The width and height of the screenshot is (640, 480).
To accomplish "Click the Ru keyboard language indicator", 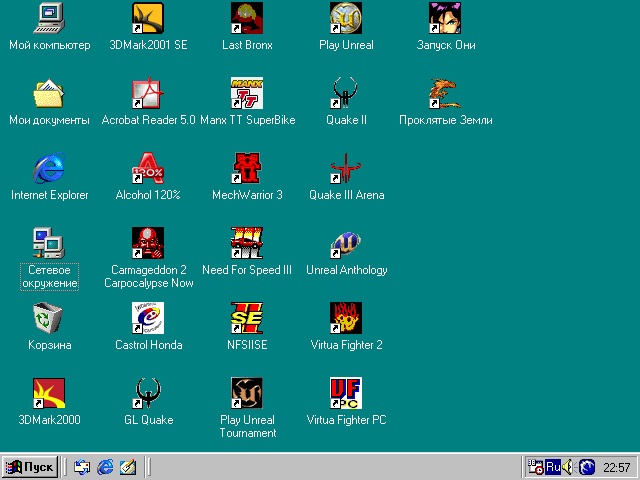I will click(553, 467).
